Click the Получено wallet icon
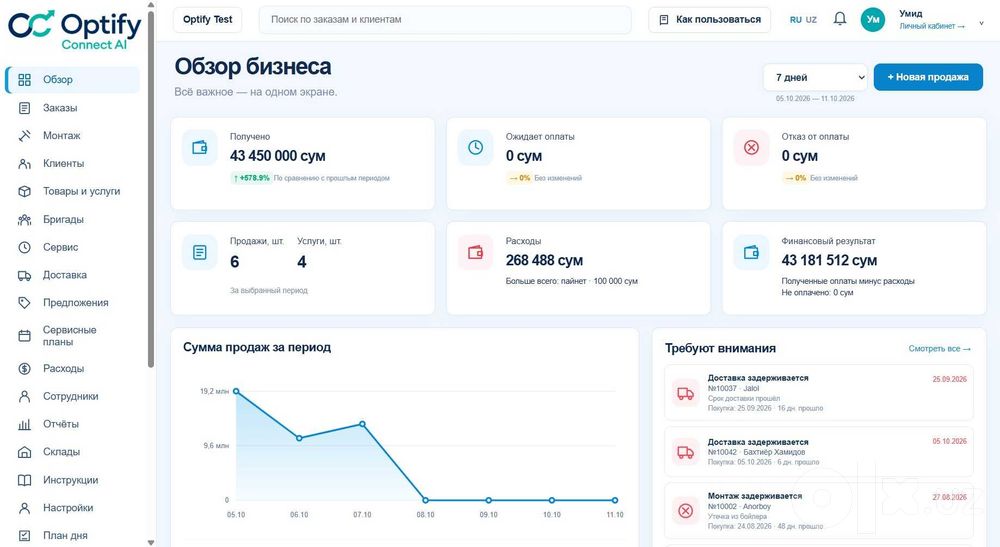The image size is (1000, 547). coord(200,148)
